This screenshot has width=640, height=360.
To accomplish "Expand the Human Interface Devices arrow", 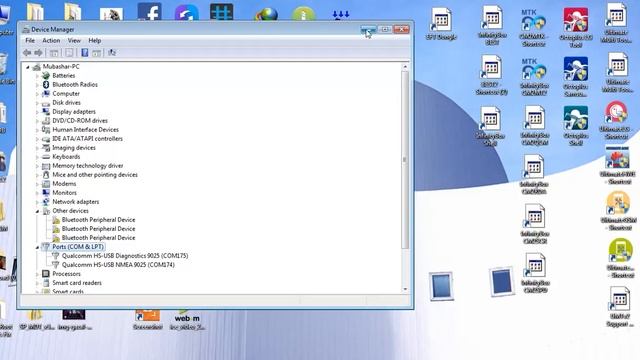I will [x=37, y=130].
